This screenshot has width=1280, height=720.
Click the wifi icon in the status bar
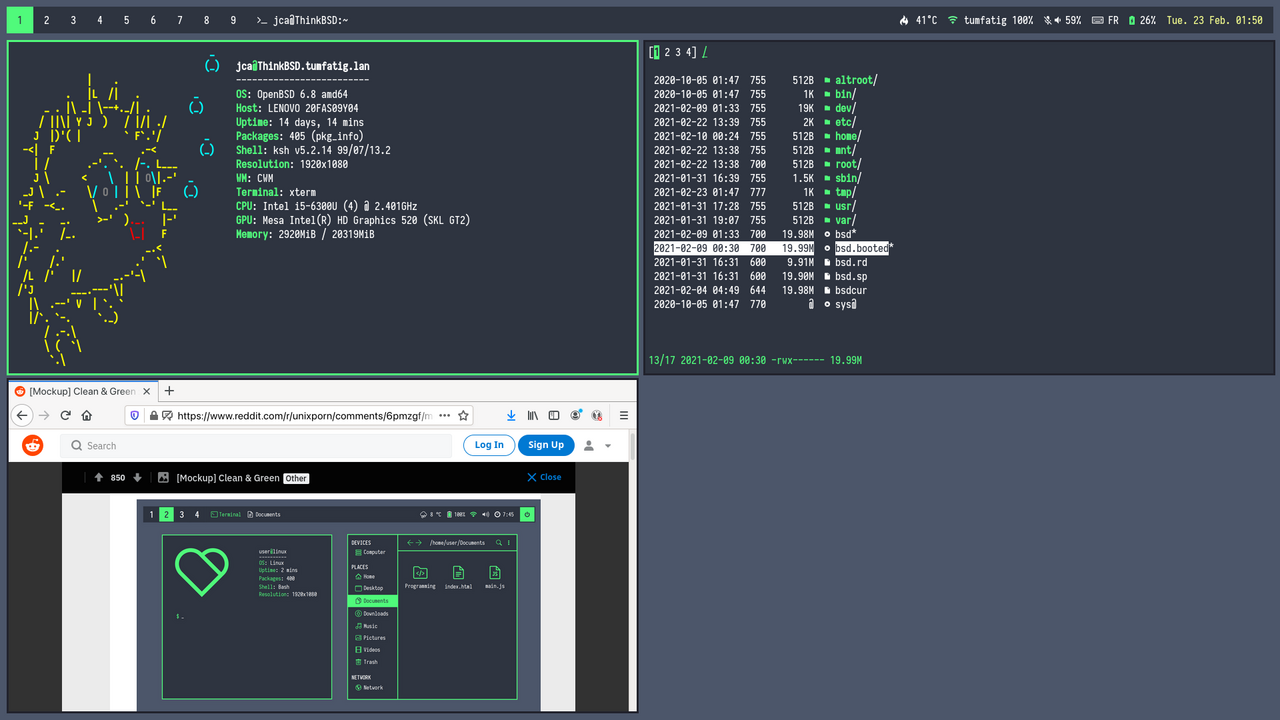coord(953,20)
